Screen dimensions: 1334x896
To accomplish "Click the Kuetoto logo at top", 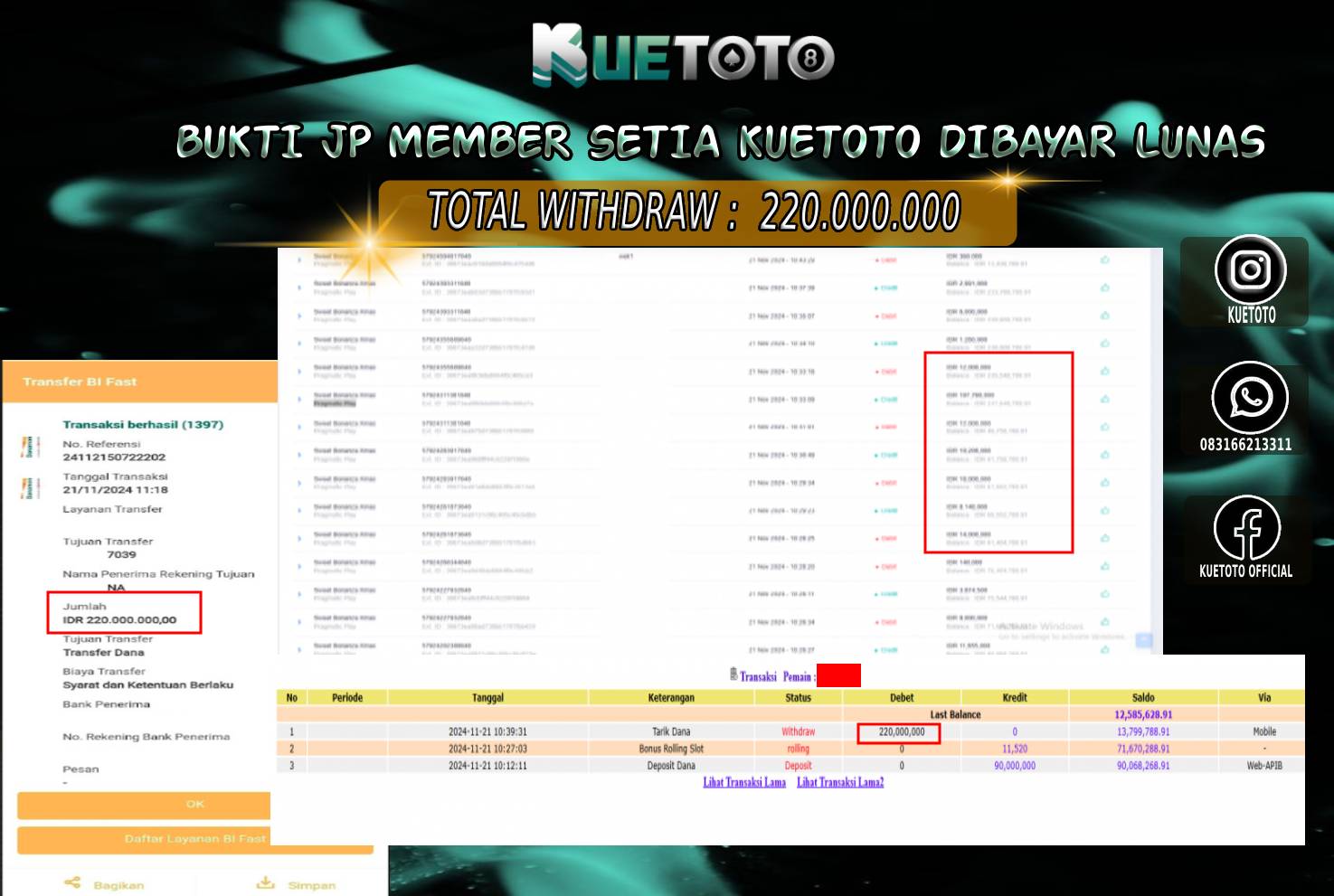I will pos(683,56).
